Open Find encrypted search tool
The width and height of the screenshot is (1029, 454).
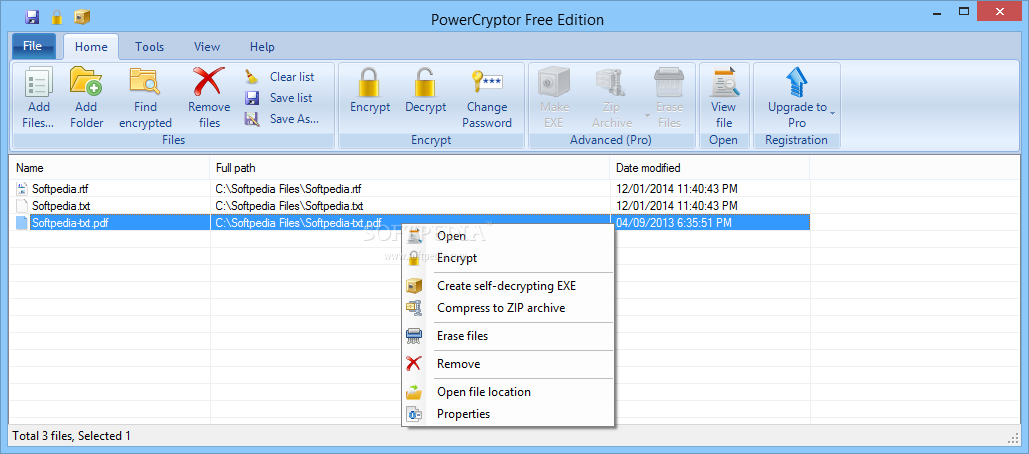[145, 83]
